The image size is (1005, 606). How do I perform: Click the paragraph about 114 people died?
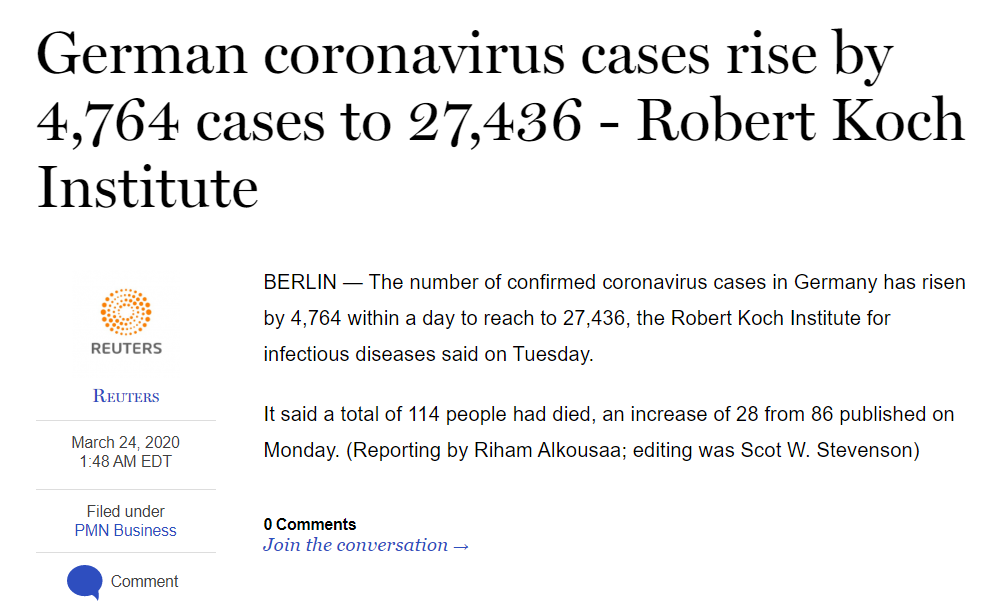point(609,432)
